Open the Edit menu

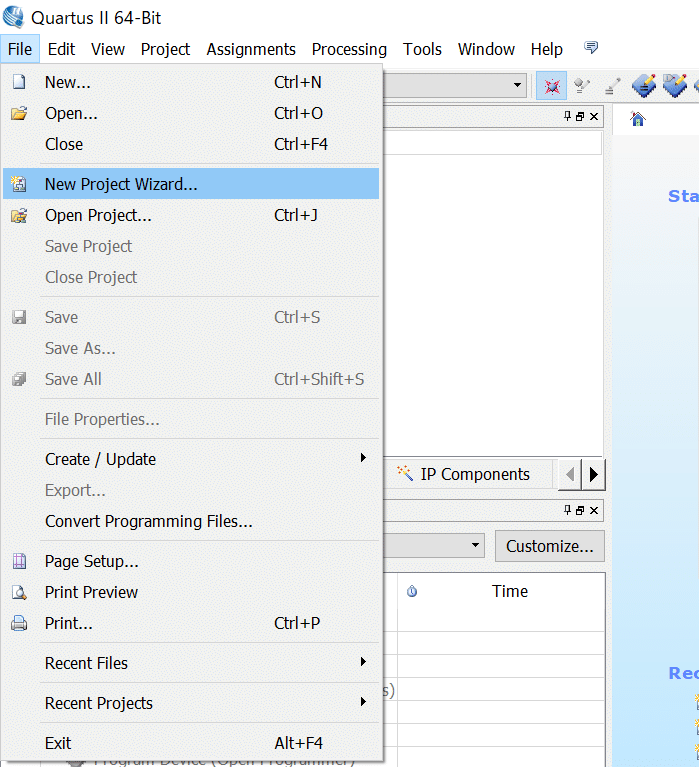[x=61, y=49]
